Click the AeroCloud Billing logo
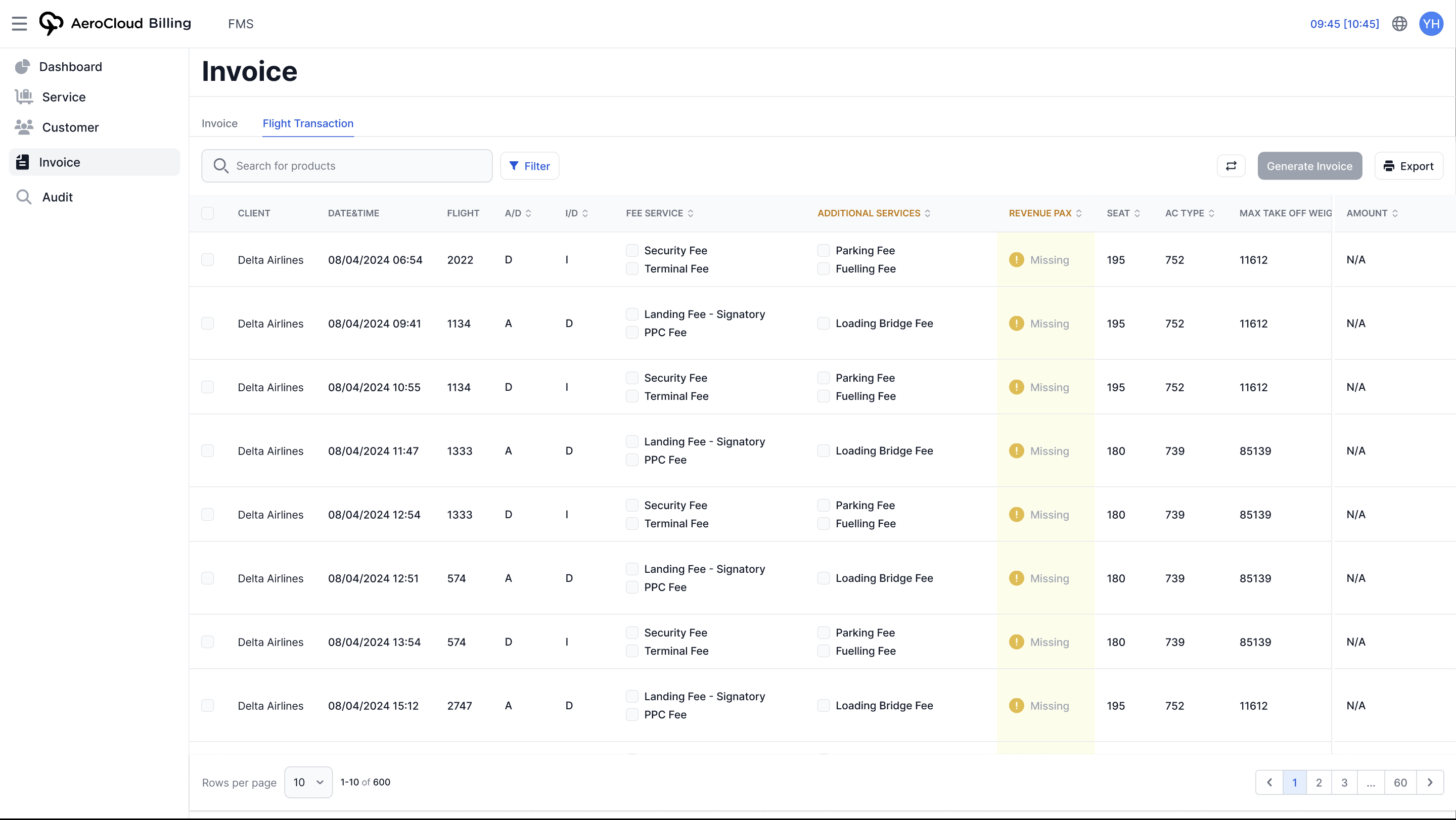Image resolution: width=1456 pixels, height=820 pixels. point(115,23)
